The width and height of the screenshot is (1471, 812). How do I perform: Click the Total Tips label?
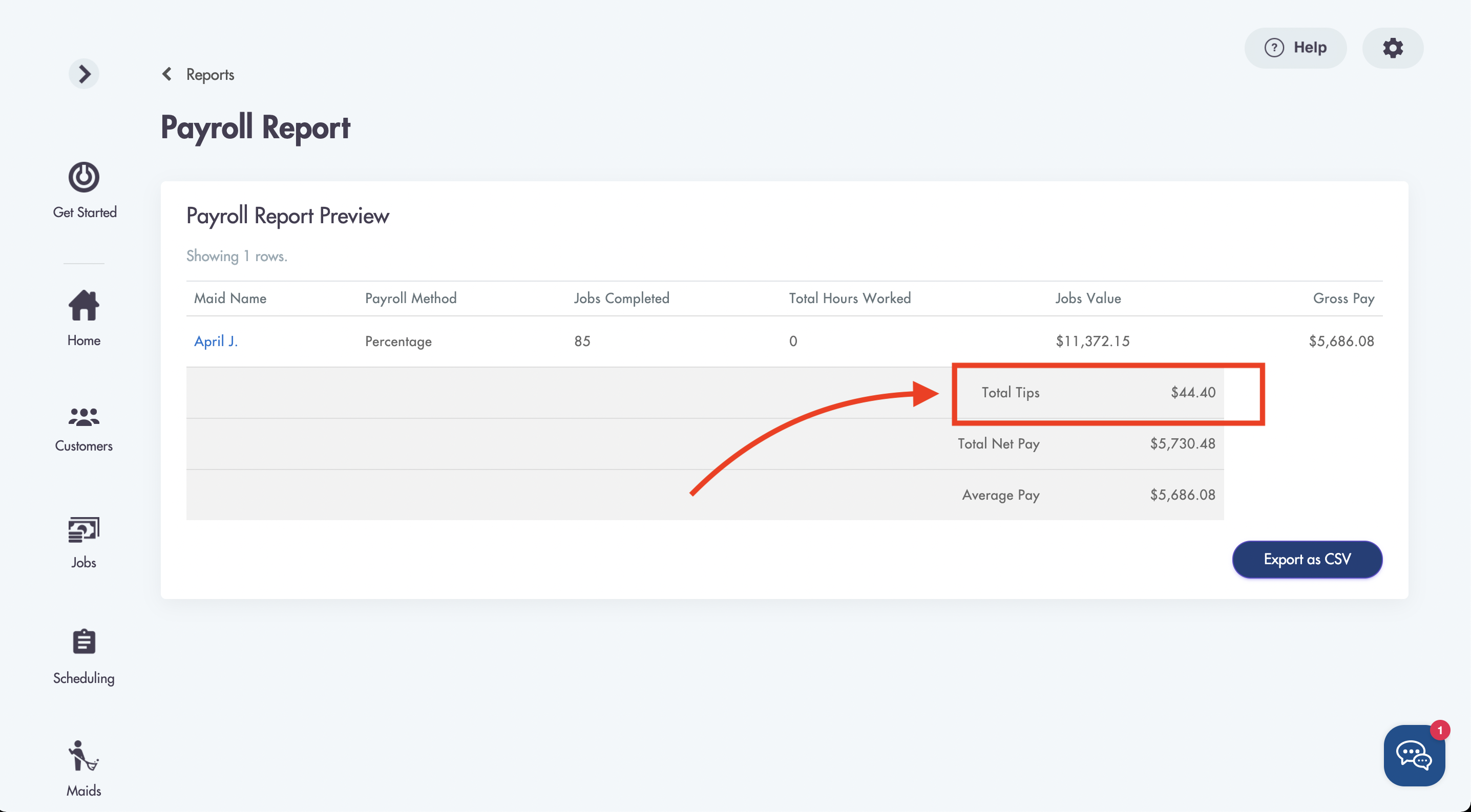[1010, 393]
